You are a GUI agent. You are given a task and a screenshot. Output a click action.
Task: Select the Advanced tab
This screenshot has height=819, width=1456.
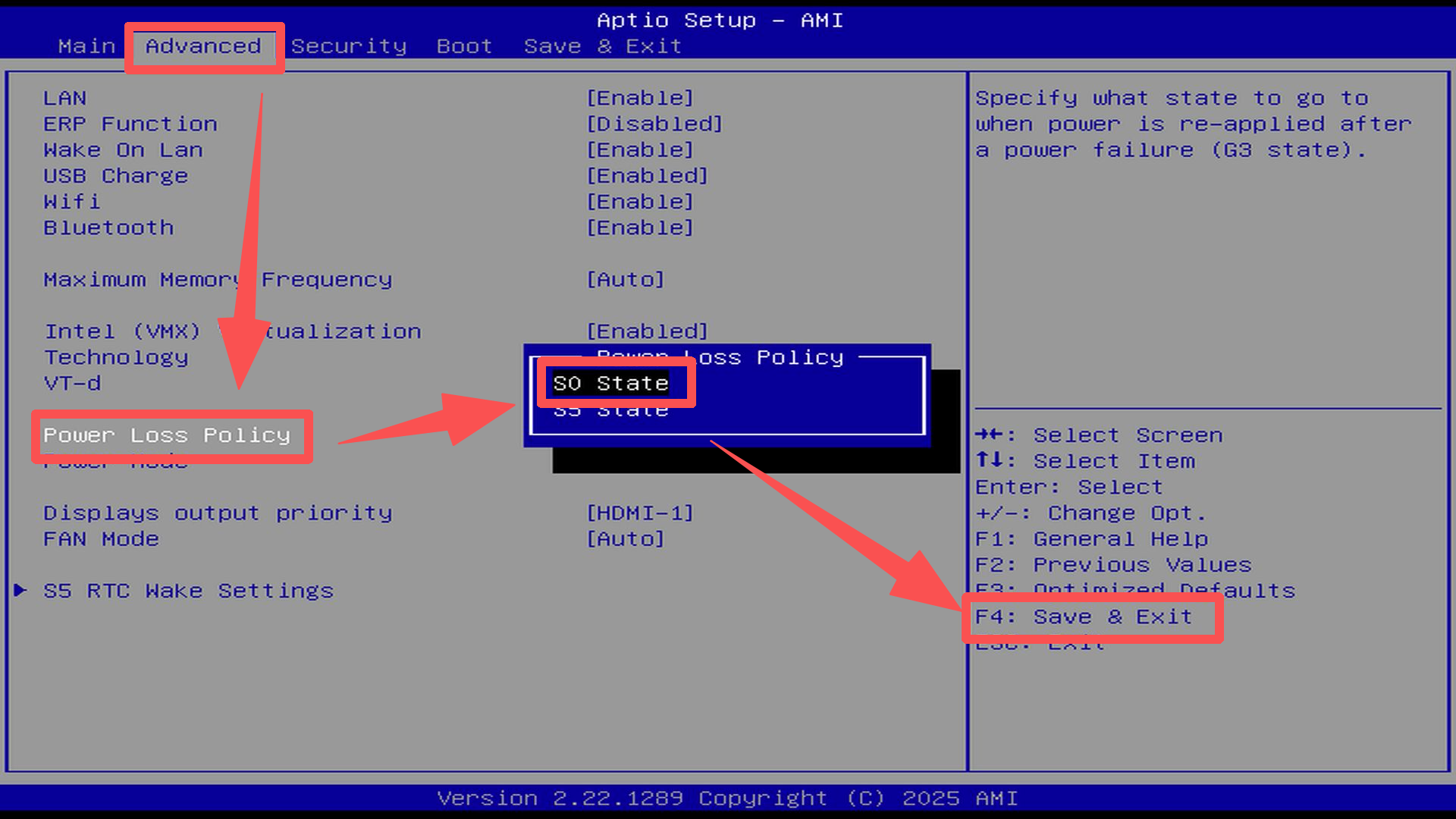point(203,46)
